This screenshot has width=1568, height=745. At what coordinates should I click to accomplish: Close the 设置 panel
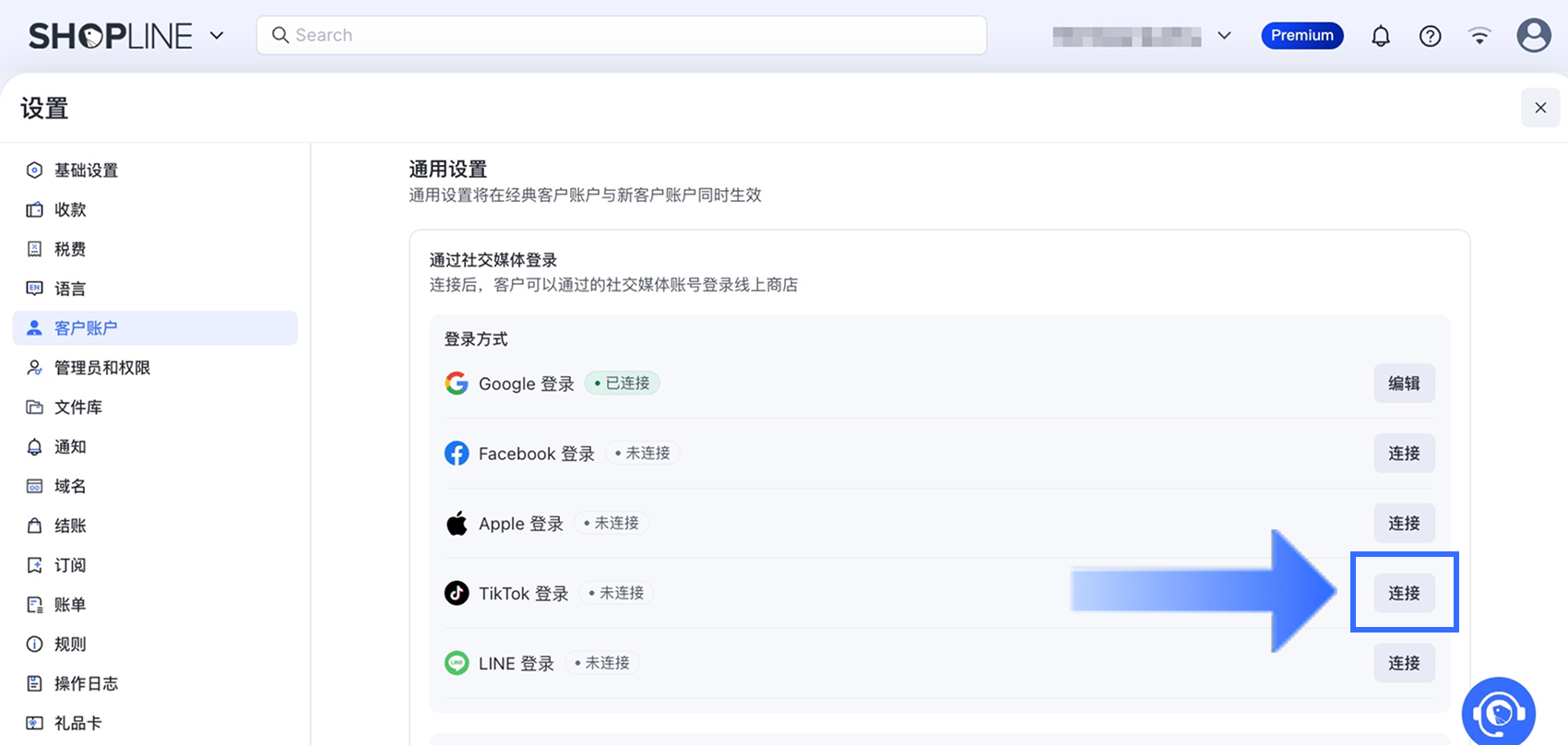click(1540, 108)
